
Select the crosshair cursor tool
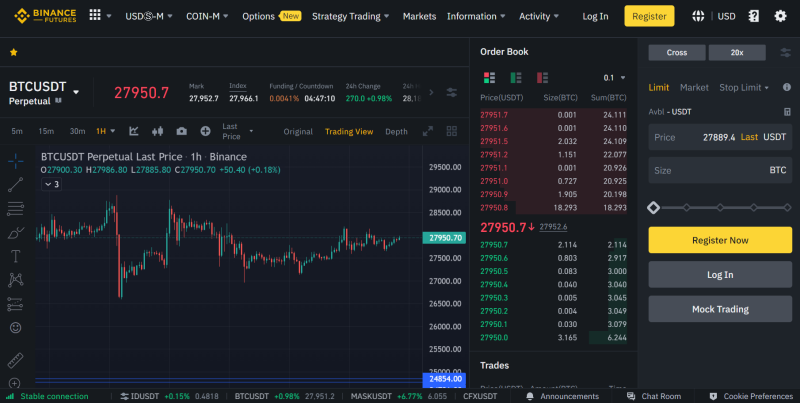pyautogui.click(x=16, y=161)
